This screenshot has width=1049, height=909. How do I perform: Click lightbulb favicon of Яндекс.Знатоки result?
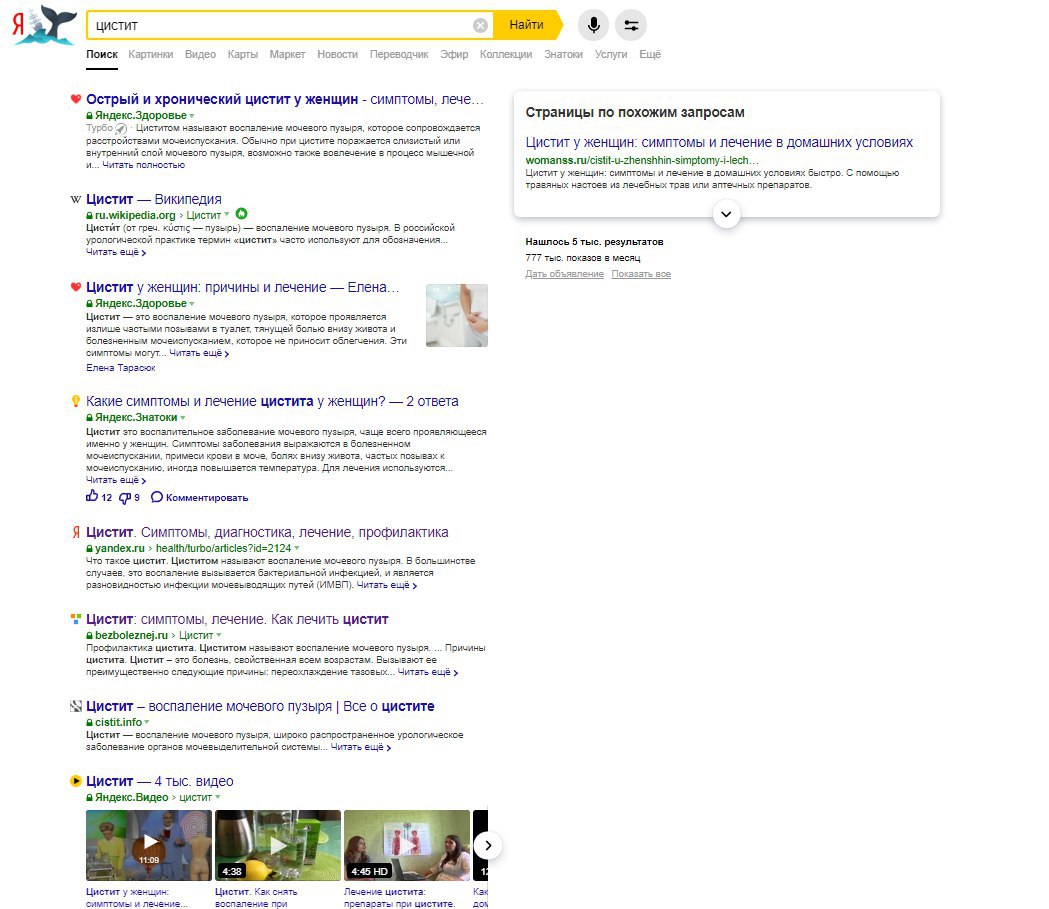(76, 401)
